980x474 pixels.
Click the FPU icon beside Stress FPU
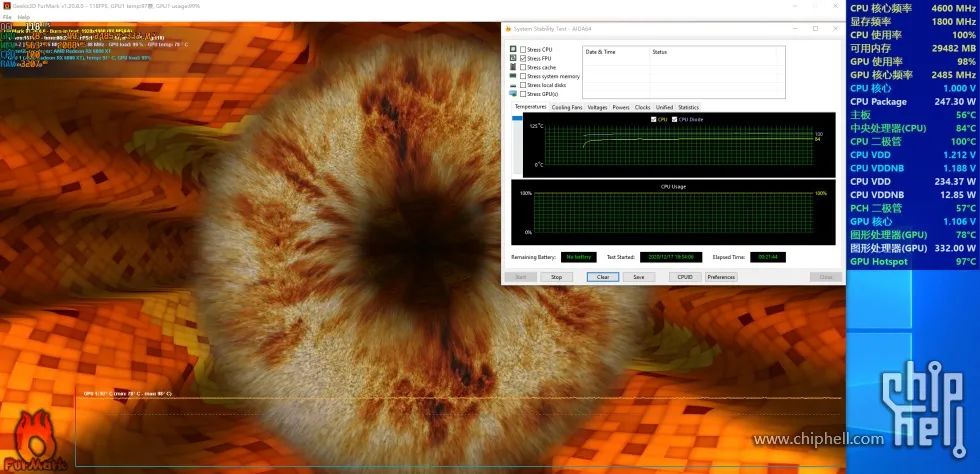click(513, 58)
